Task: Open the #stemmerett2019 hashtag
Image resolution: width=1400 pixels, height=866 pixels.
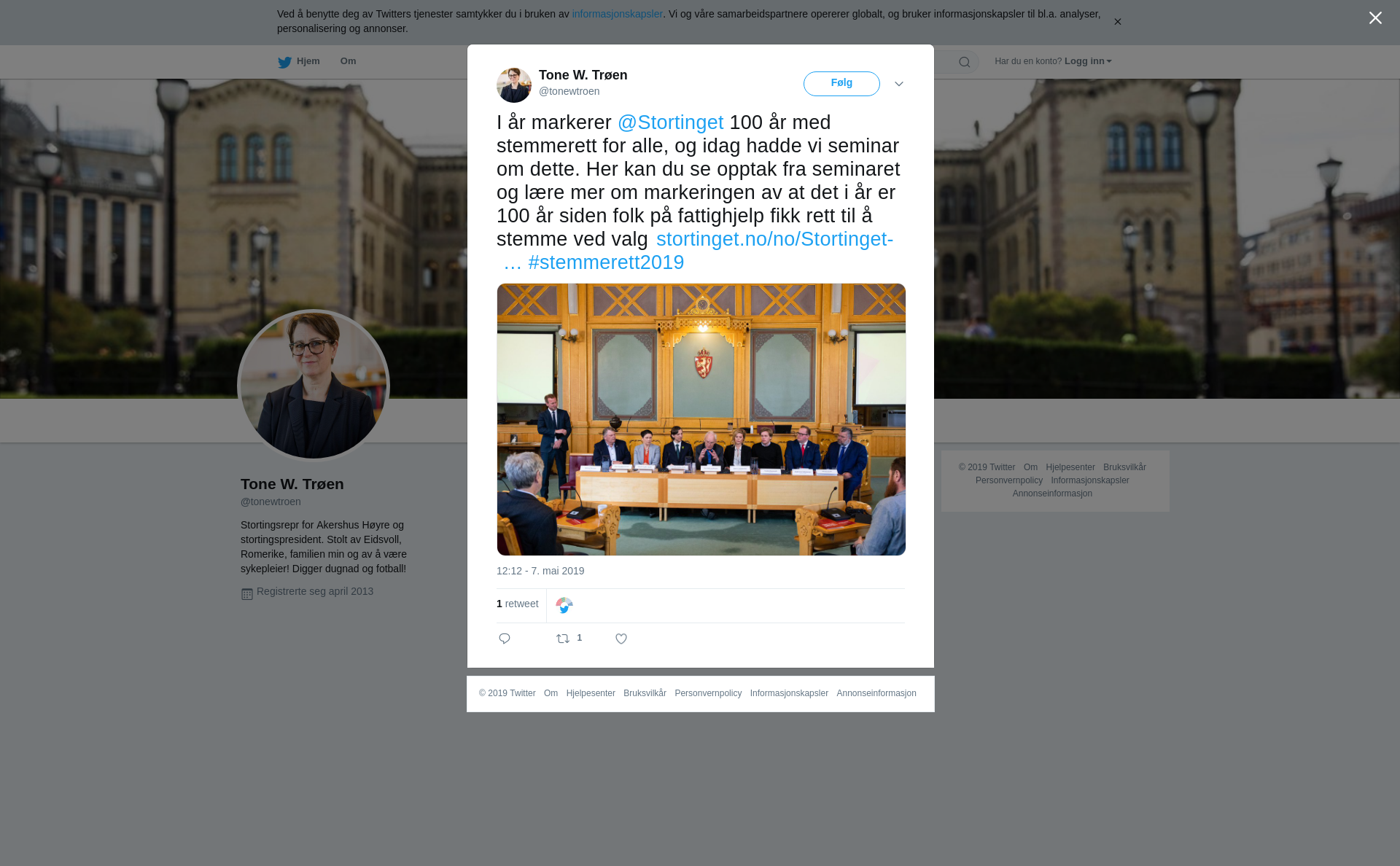Action: tap(606, 262)
